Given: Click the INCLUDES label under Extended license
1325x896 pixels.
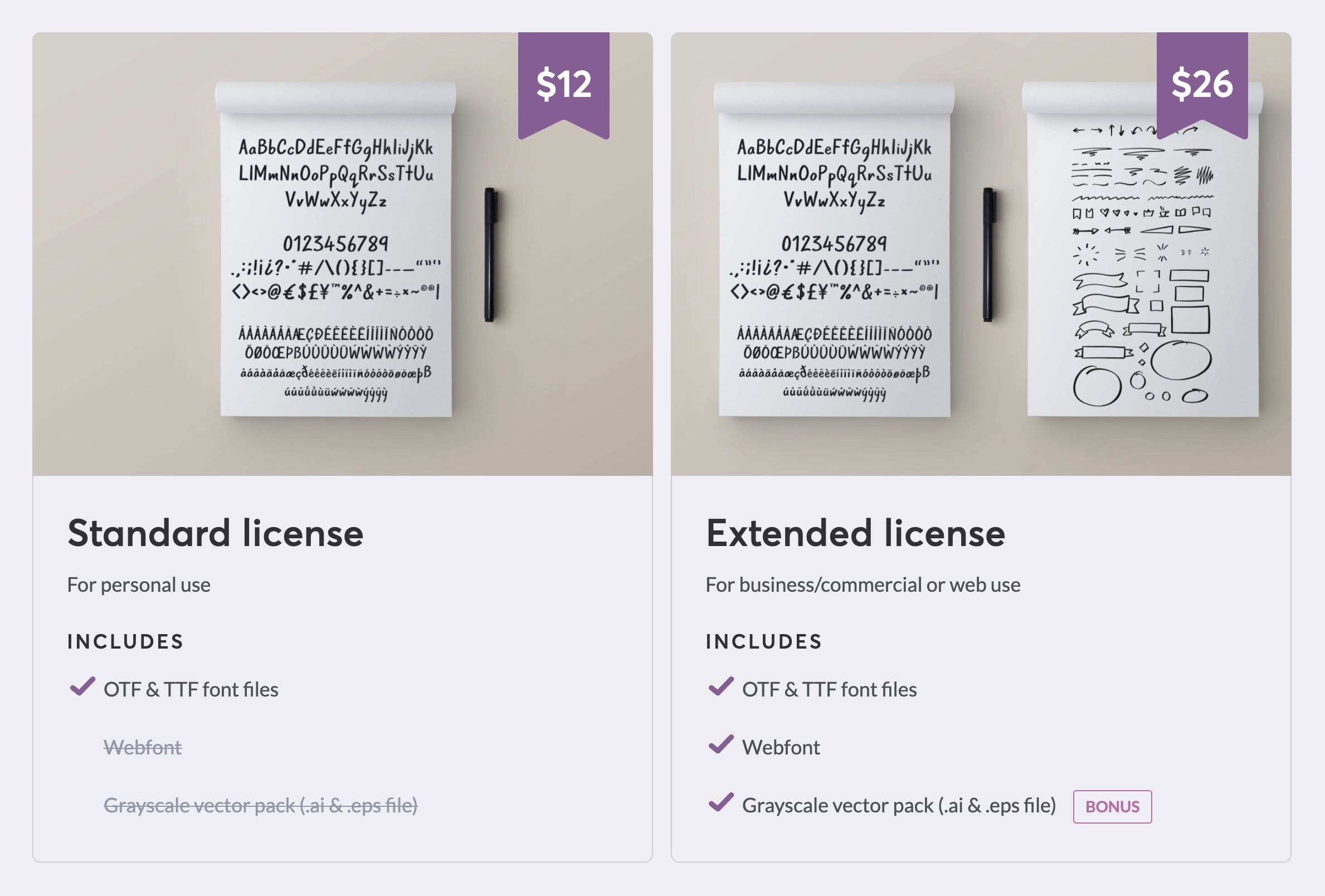Looking at the screenshot, I should click(x=764, y=641).
